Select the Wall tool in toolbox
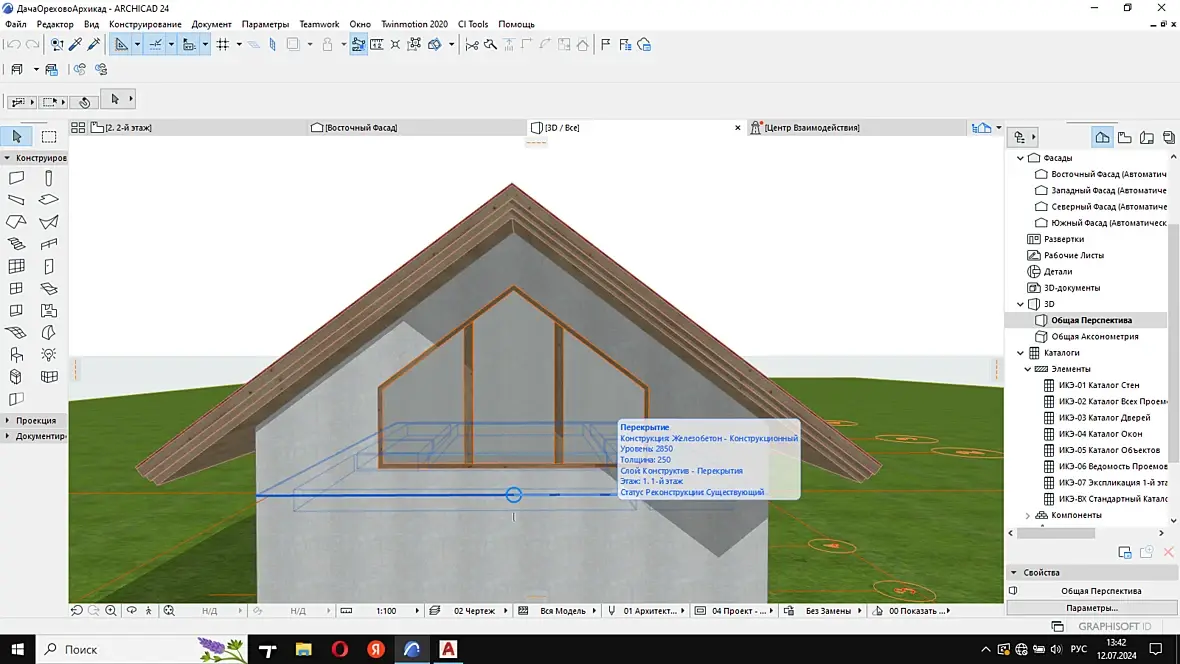 16,178
